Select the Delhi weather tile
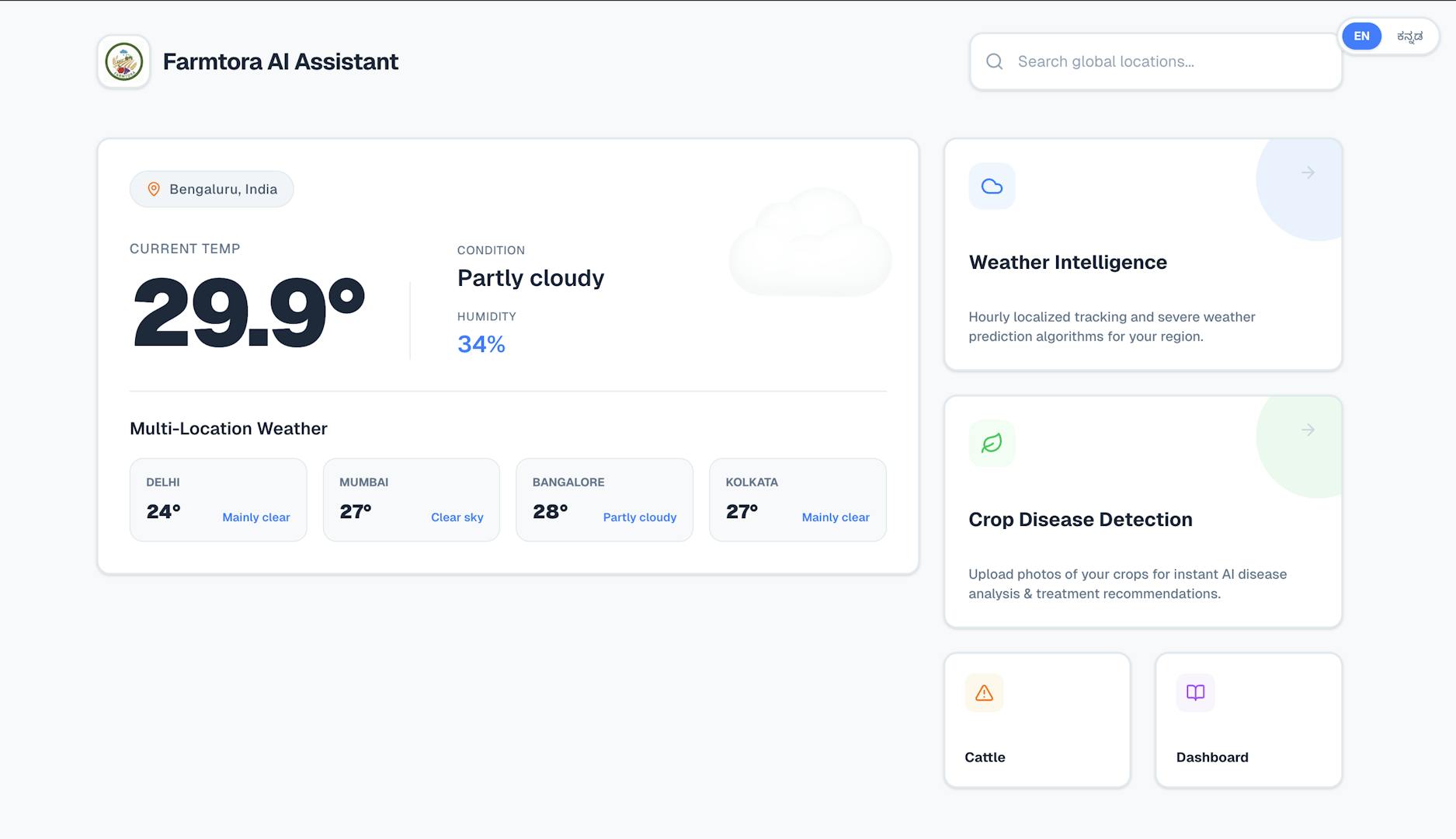 218,500
